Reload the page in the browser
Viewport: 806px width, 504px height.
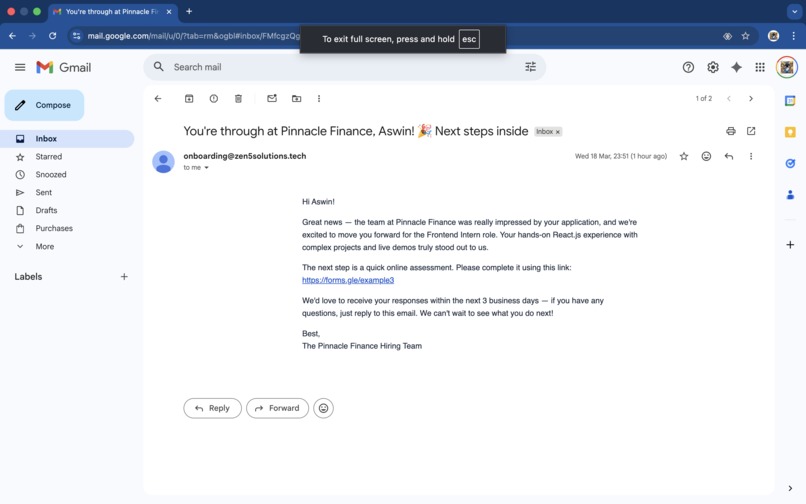pos(52,35)
